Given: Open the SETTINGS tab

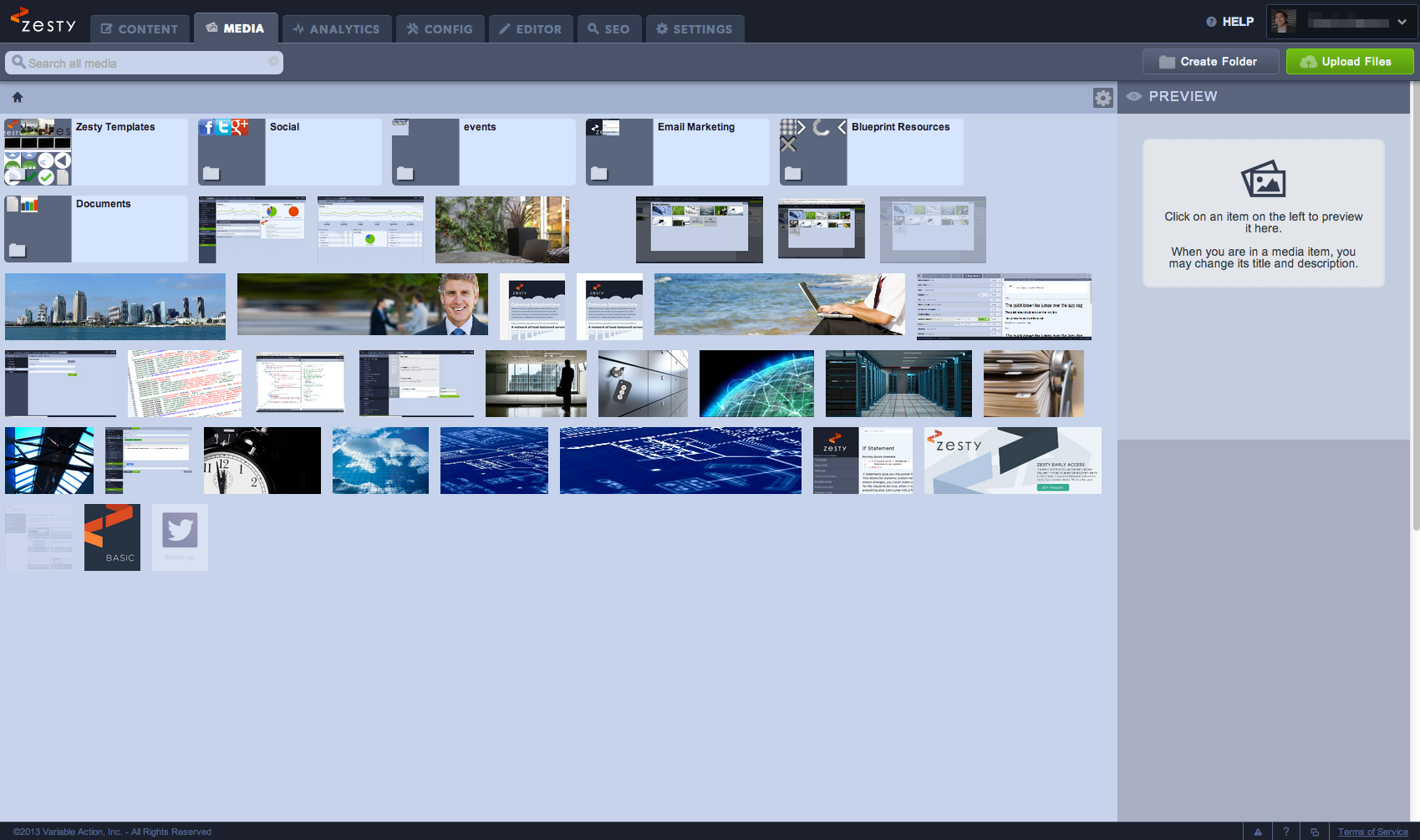Looking at the screenshot, I should point(695,28).
